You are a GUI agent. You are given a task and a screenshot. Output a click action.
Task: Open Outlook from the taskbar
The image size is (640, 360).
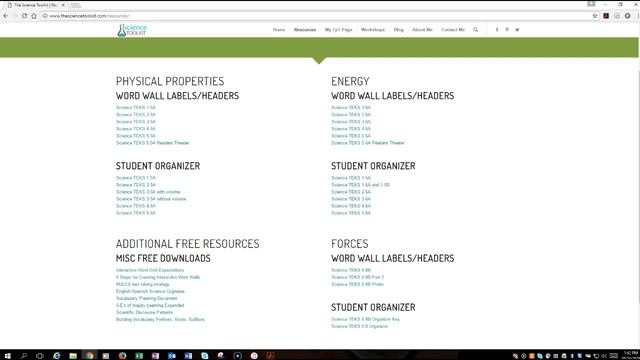tap(172, 356)
